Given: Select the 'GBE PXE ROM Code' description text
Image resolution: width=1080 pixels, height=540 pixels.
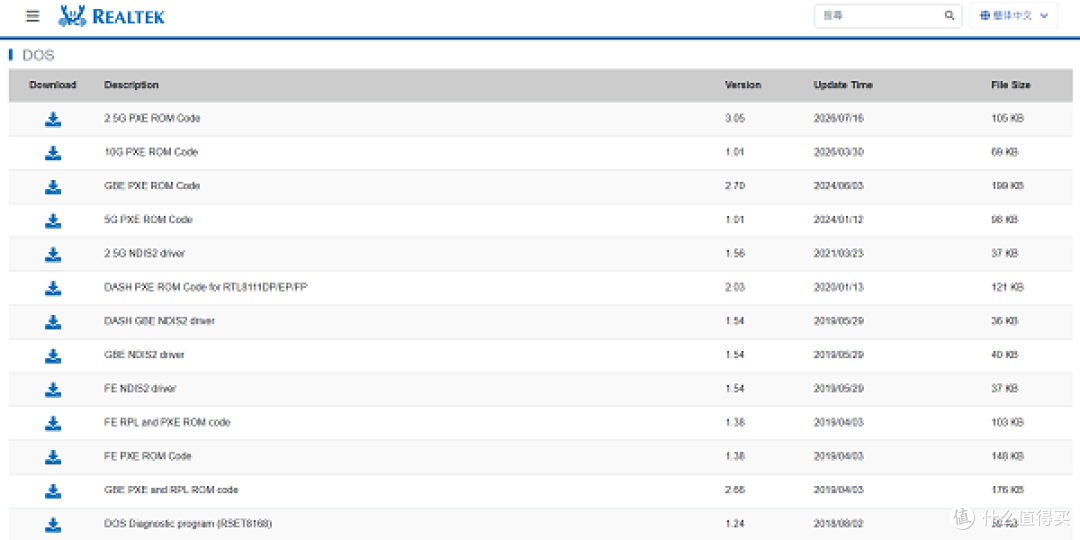Looking at the screenshot, I should [x=152, y=186].
